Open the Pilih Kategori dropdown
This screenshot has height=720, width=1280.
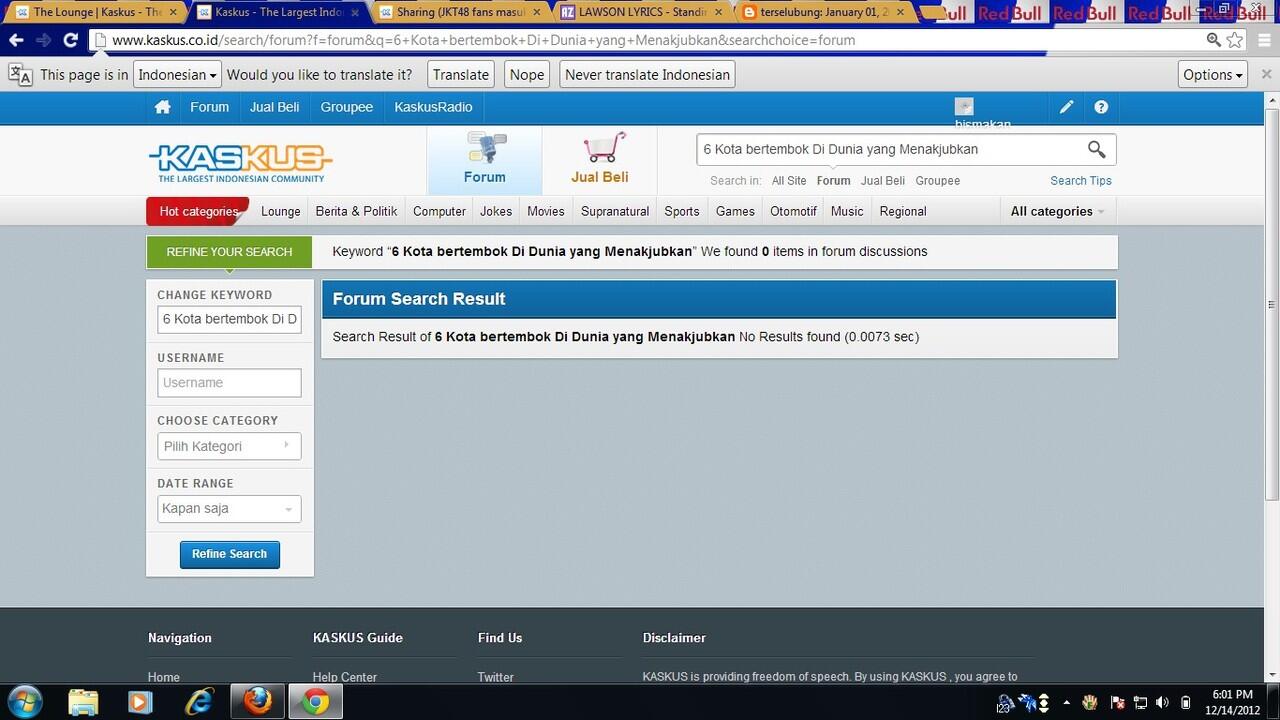point(229,446)
